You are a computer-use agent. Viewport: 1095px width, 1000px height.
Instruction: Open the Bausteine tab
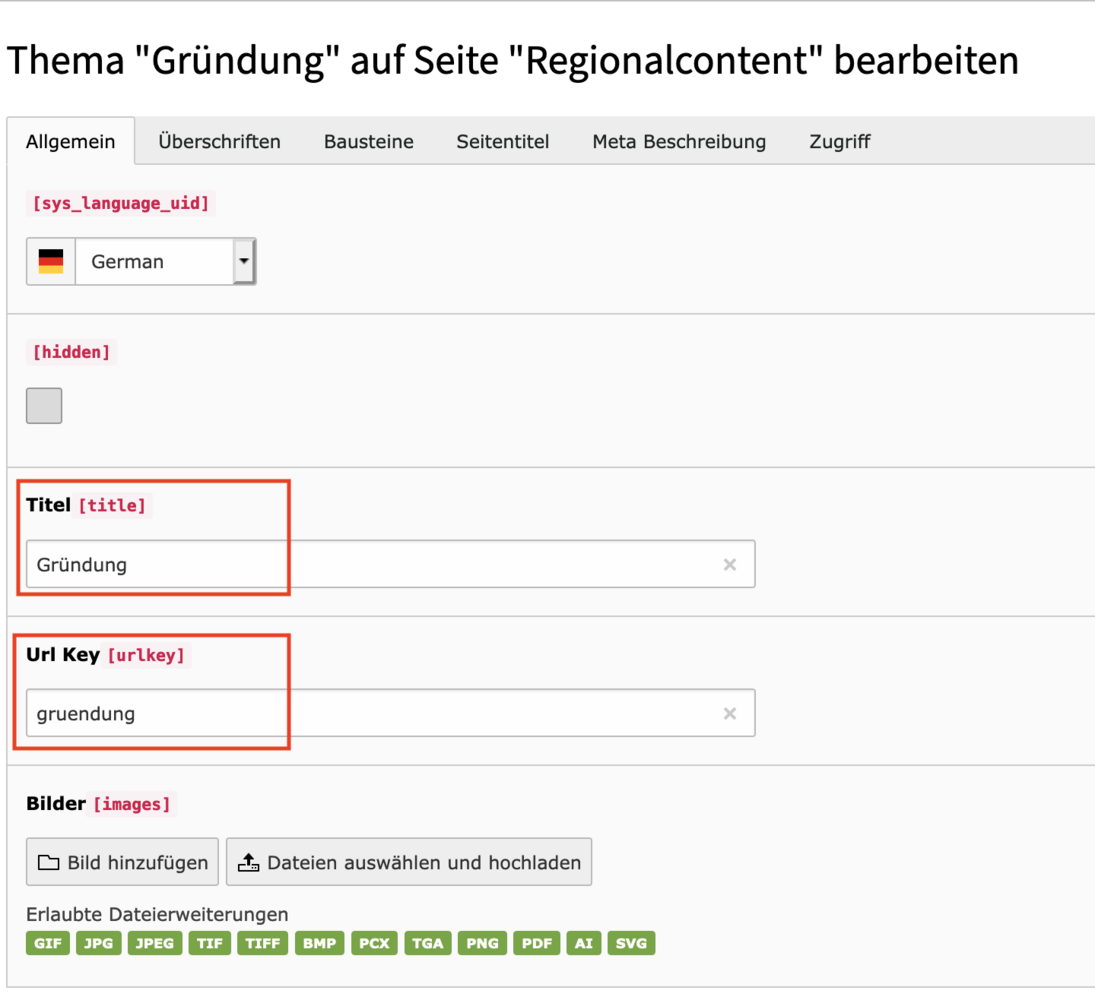368,142
